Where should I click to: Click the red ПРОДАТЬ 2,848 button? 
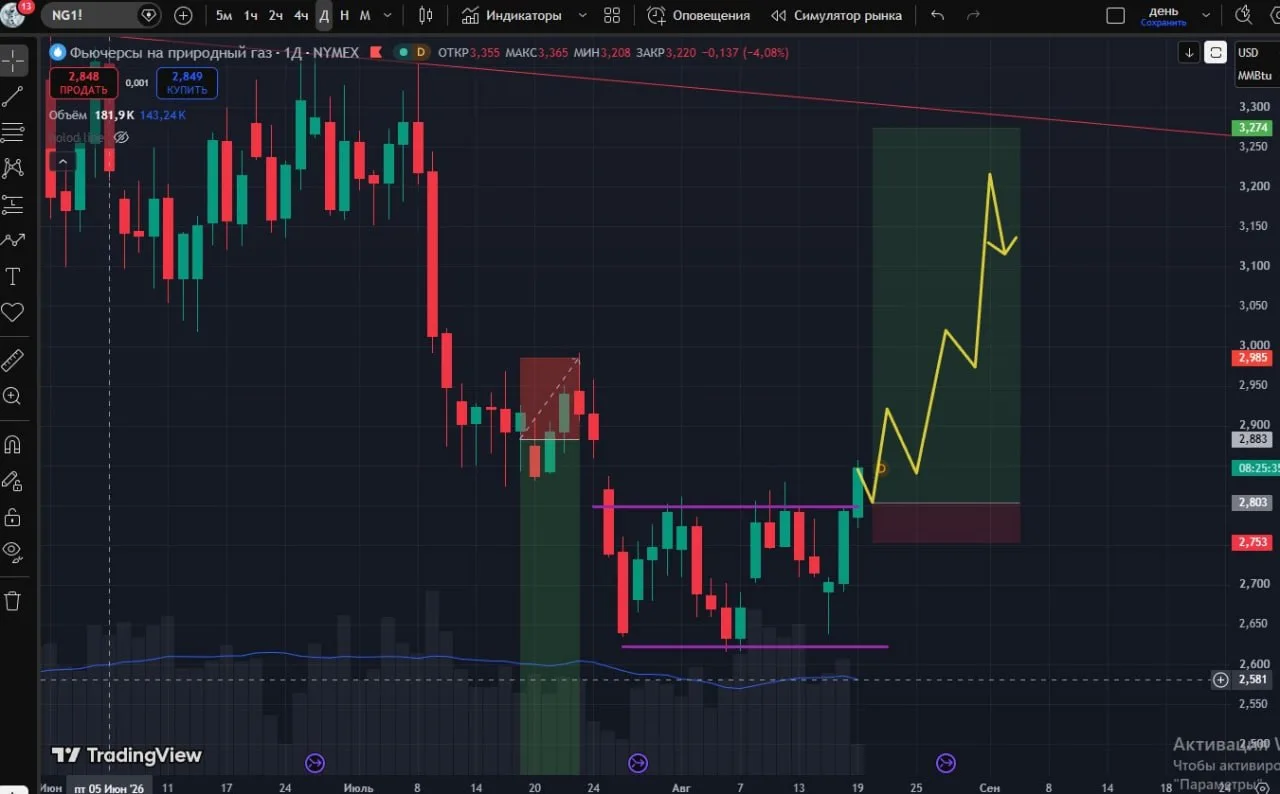click(x=83, y=83)
